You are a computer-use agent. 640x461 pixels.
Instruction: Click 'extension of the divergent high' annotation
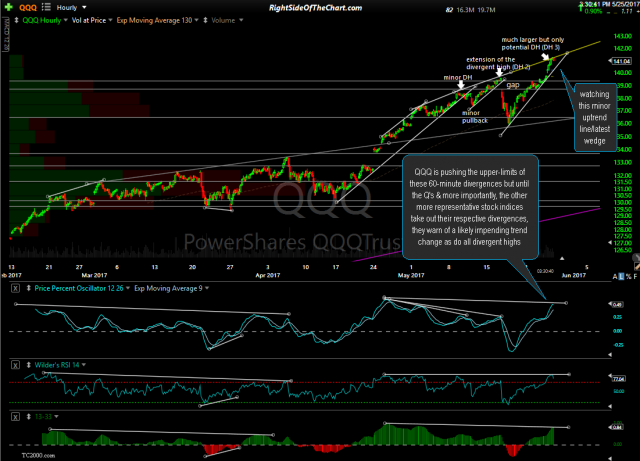498,63
